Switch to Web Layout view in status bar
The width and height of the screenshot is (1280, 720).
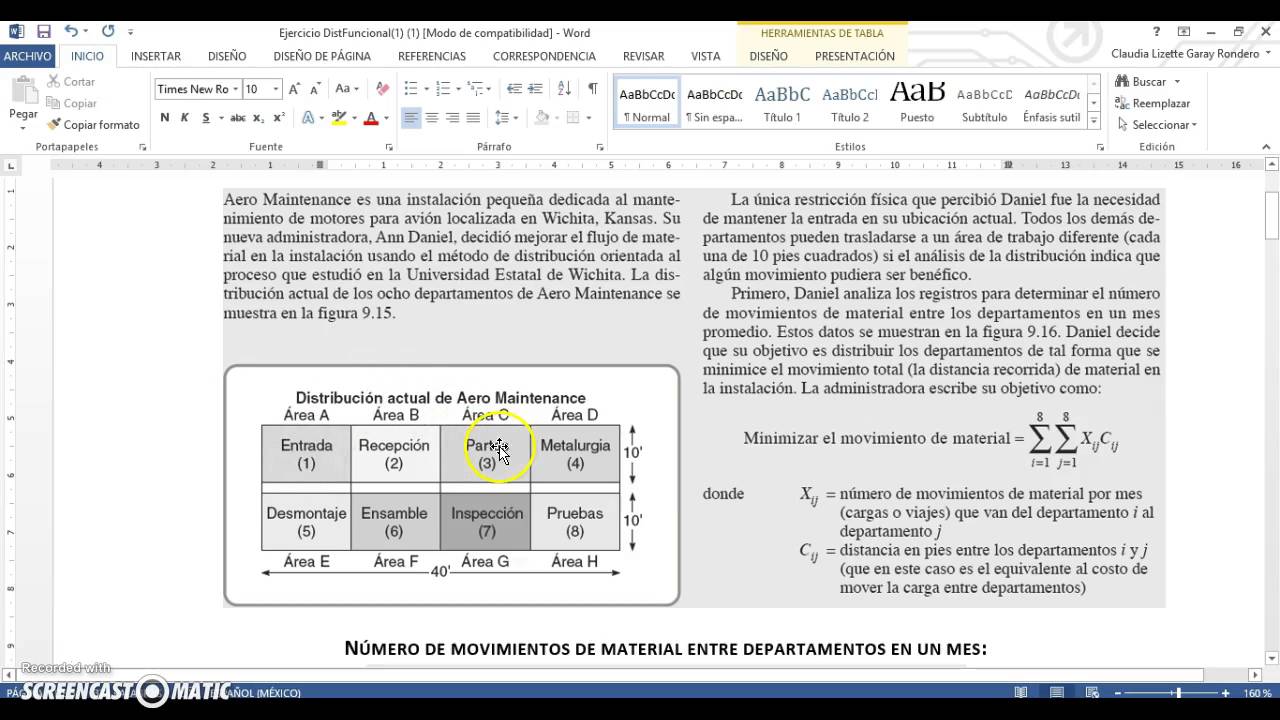tap(1093, 692)
